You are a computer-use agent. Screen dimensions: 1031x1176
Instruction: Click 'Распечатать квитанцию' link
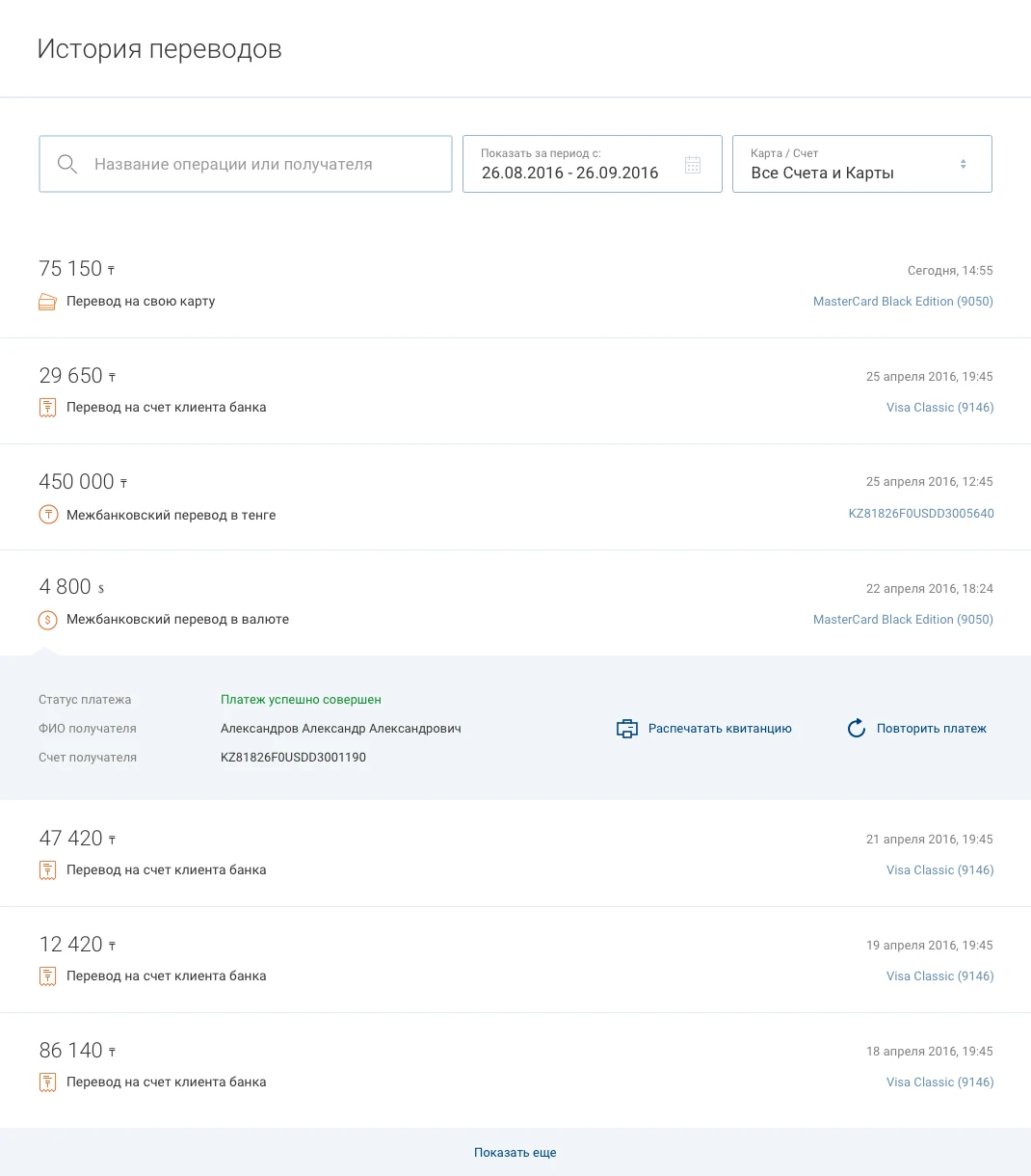(720, 729)
